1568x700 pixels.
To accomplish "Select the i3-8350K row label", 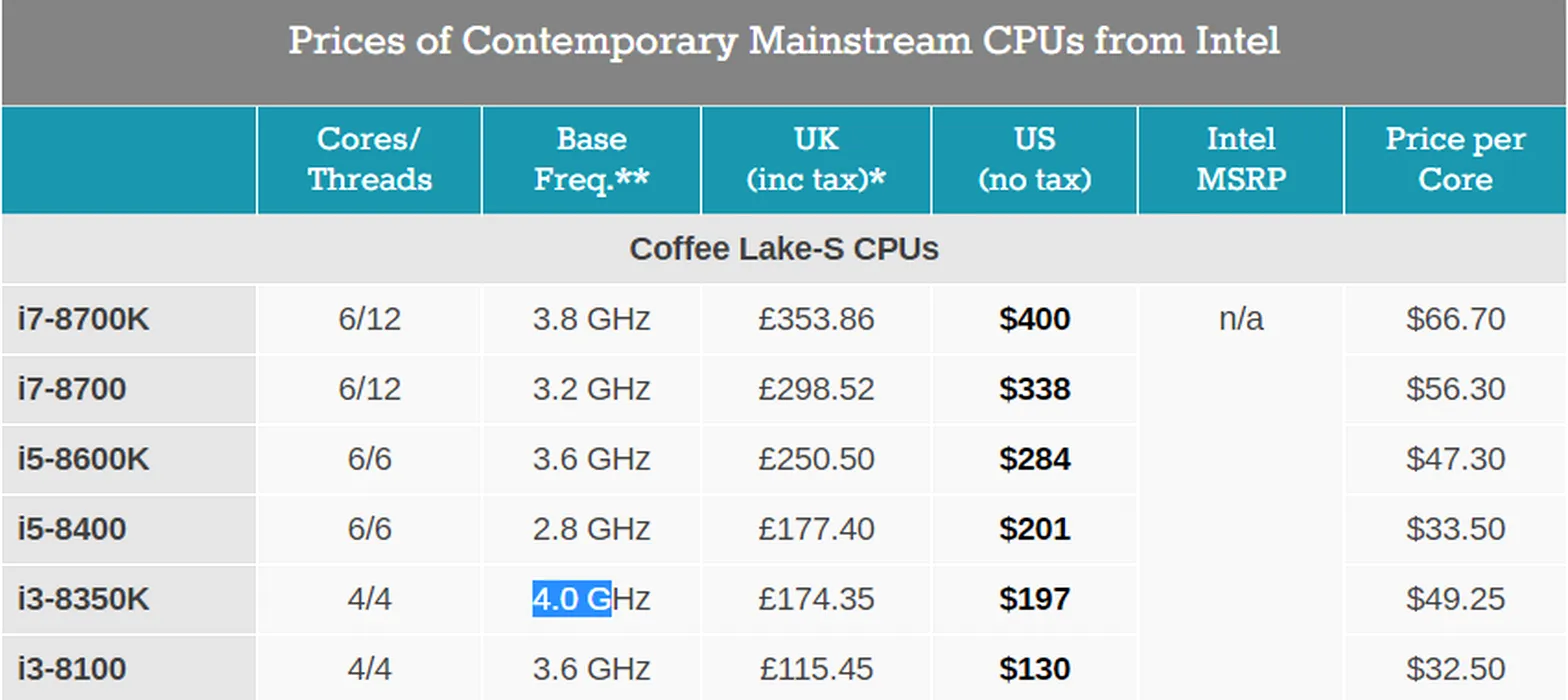I will [84, 599].
